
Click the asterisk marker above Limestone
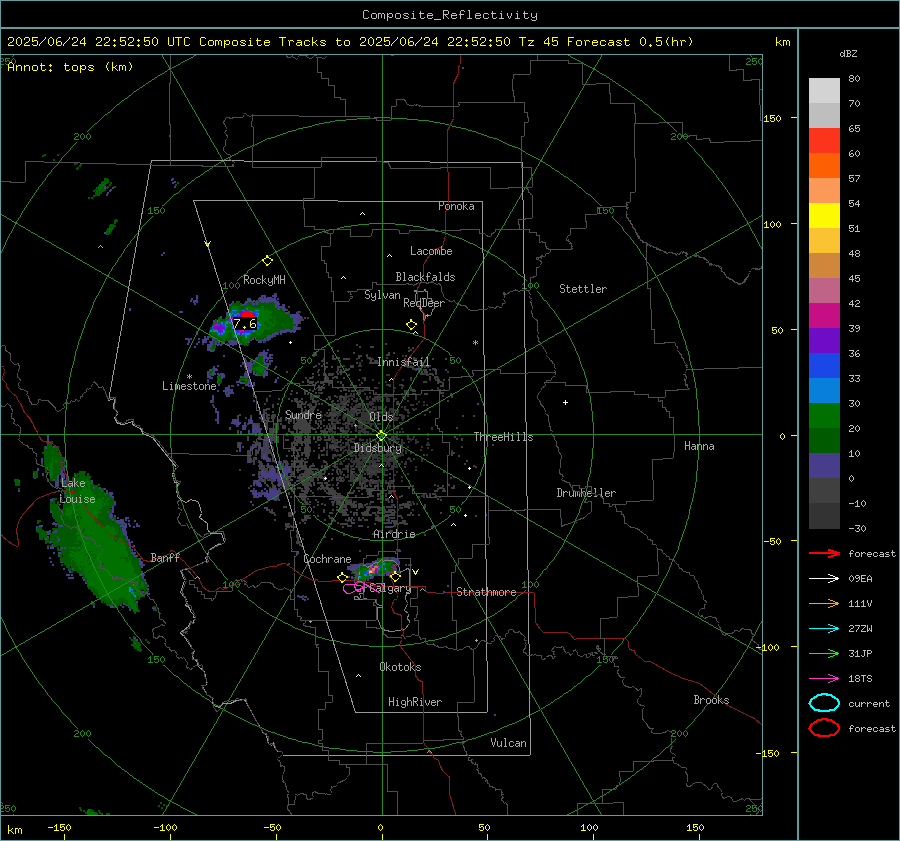[189, 377]
